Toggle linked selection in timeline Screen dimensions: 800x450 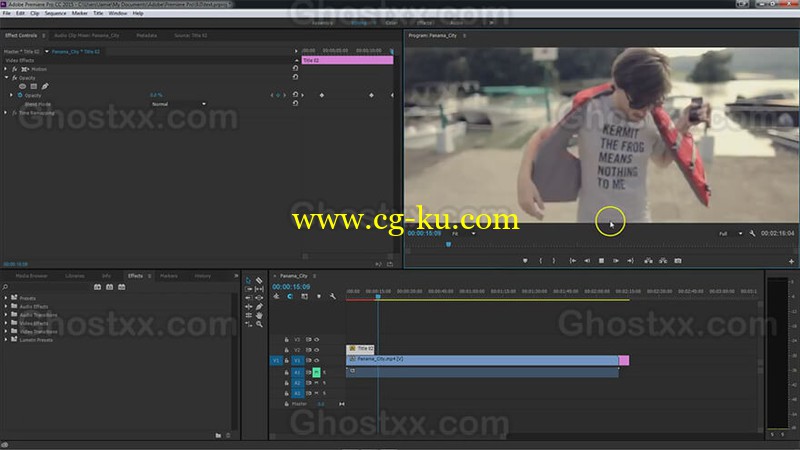point(305,296)
